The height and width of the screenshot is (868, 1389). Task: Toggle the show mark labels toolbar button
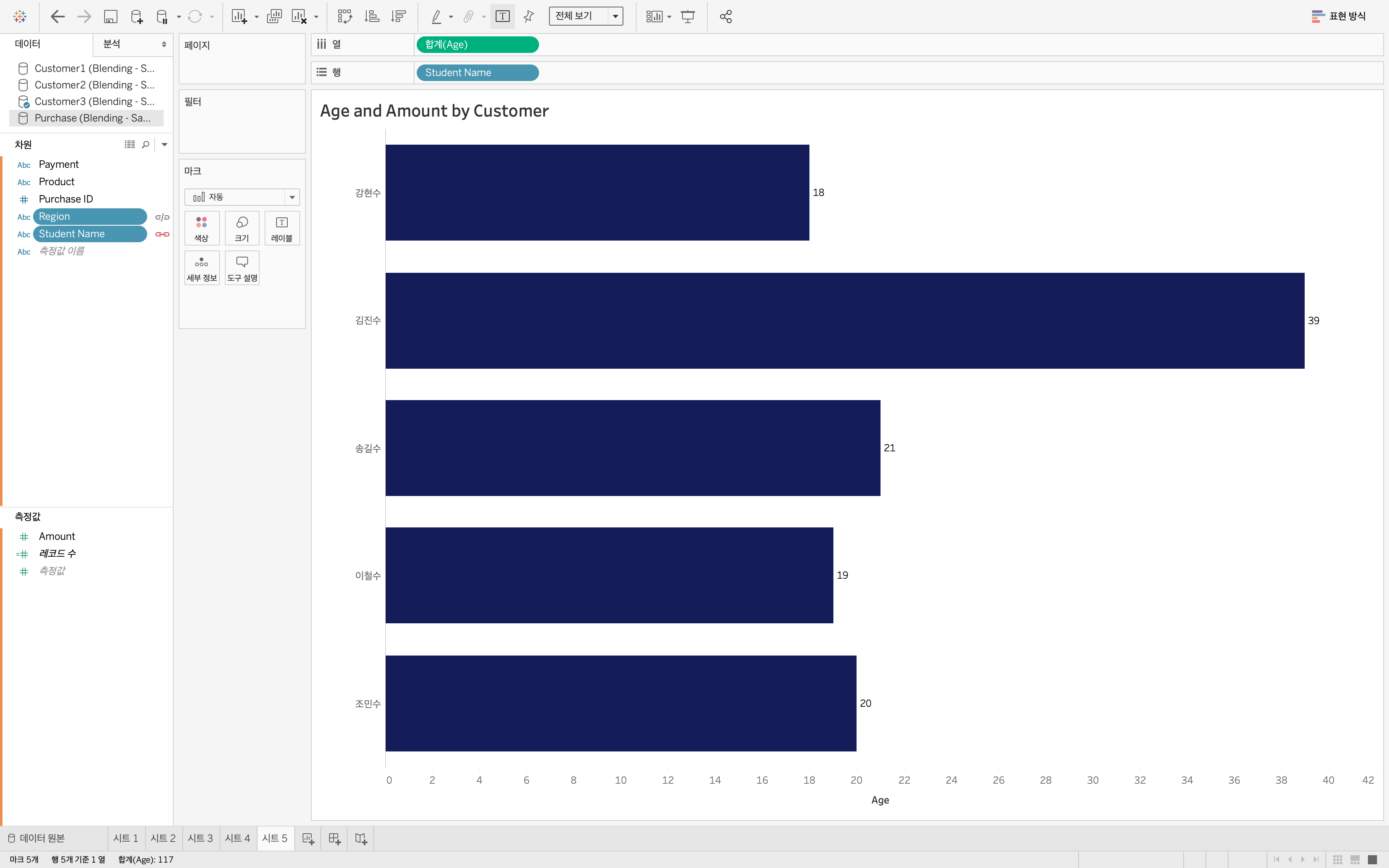(502, 17)
